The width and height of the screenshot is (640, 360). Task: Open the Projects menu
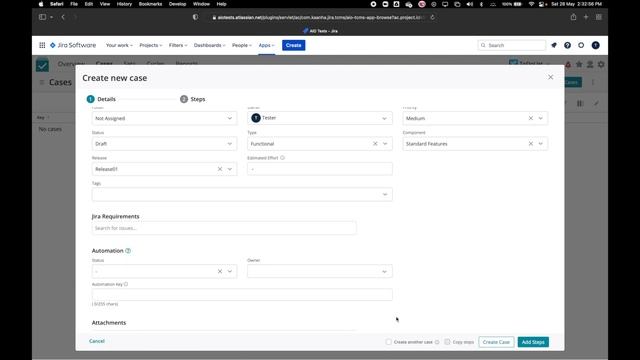point(151,45)
